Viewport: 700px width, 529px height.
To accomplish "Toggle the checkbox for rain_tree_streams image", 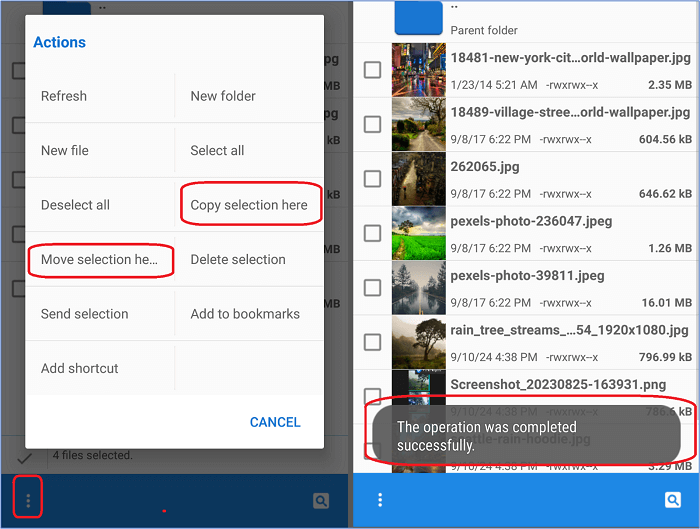I will point(372,342).
